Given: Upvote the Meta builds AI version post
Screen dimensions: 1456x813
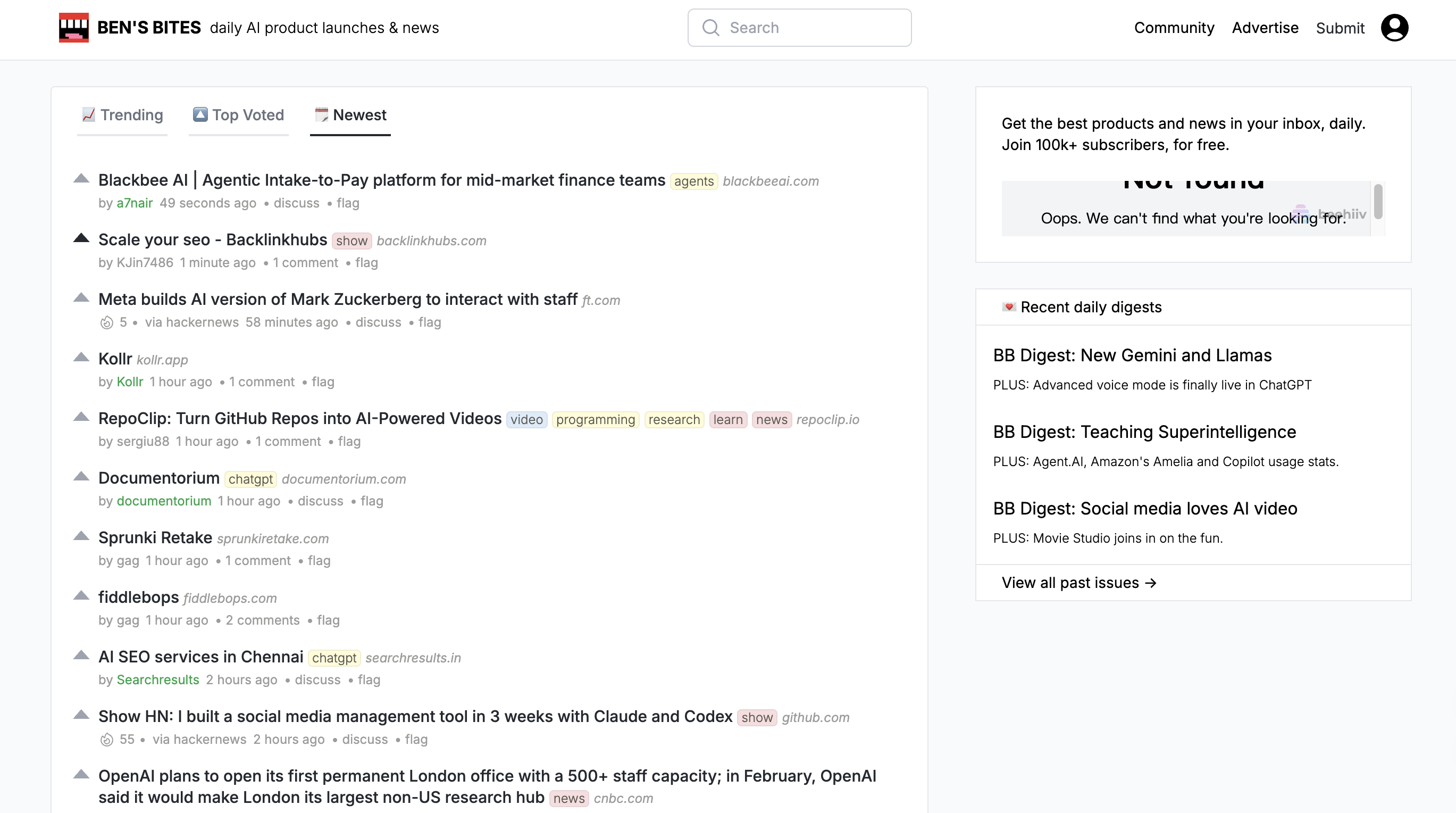Looking at the screenshot, I should [x=81, y=298].
